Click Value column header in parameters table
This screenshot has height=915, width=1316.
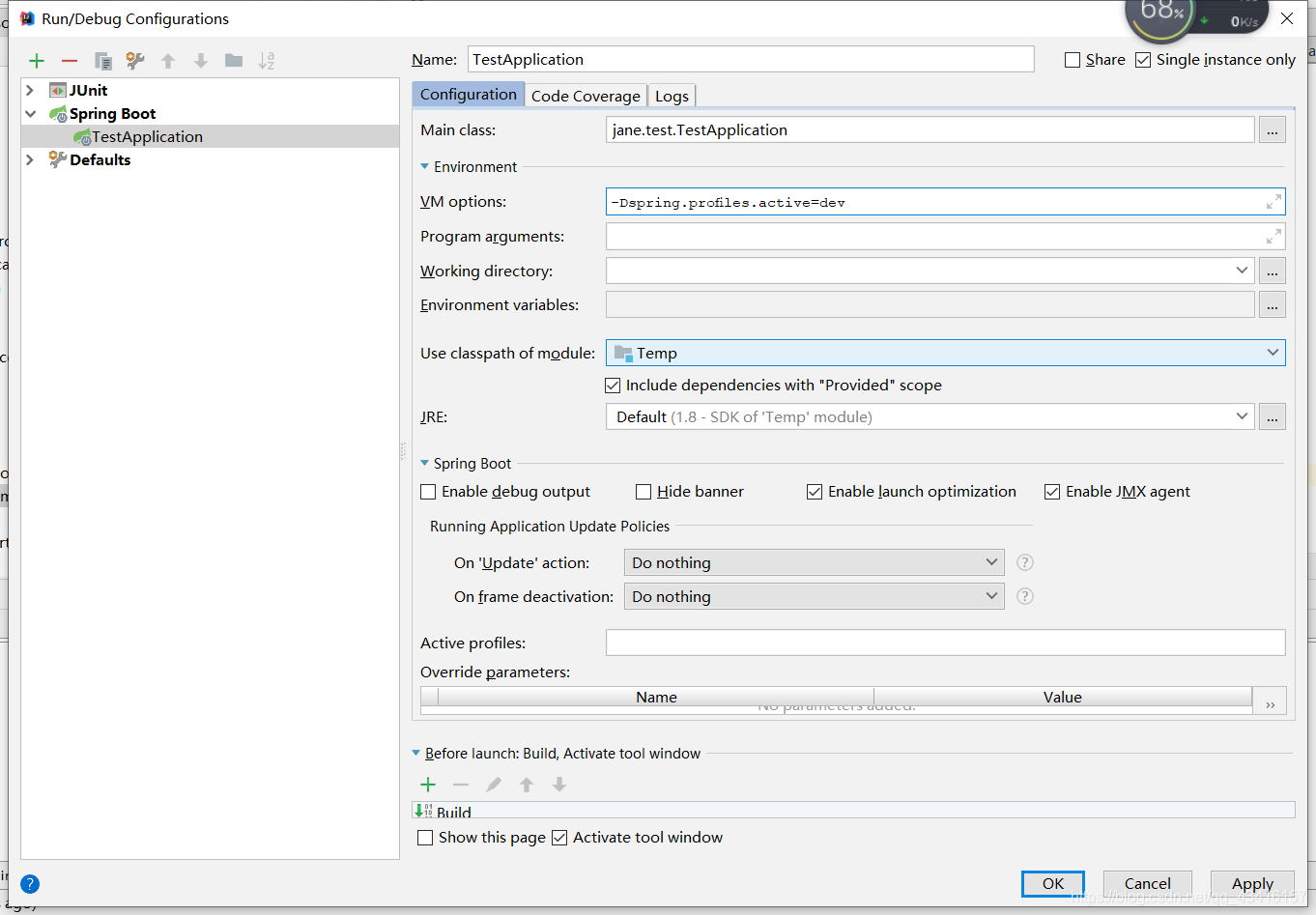[x=1063, y=697]
